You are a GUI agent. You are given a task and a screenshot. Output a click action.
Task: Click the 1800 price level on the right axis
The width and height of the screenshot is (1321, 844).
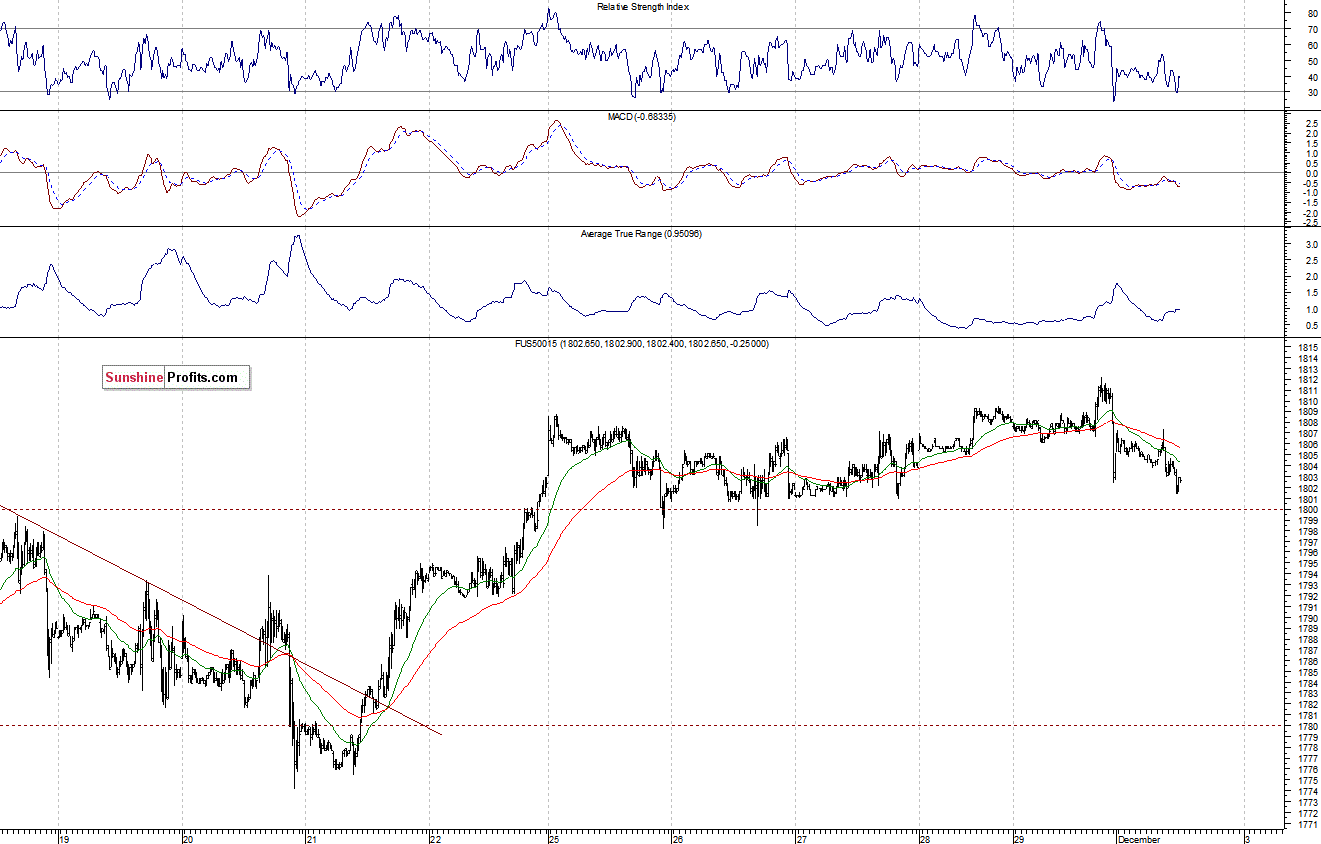click(x=1306, y=510)
